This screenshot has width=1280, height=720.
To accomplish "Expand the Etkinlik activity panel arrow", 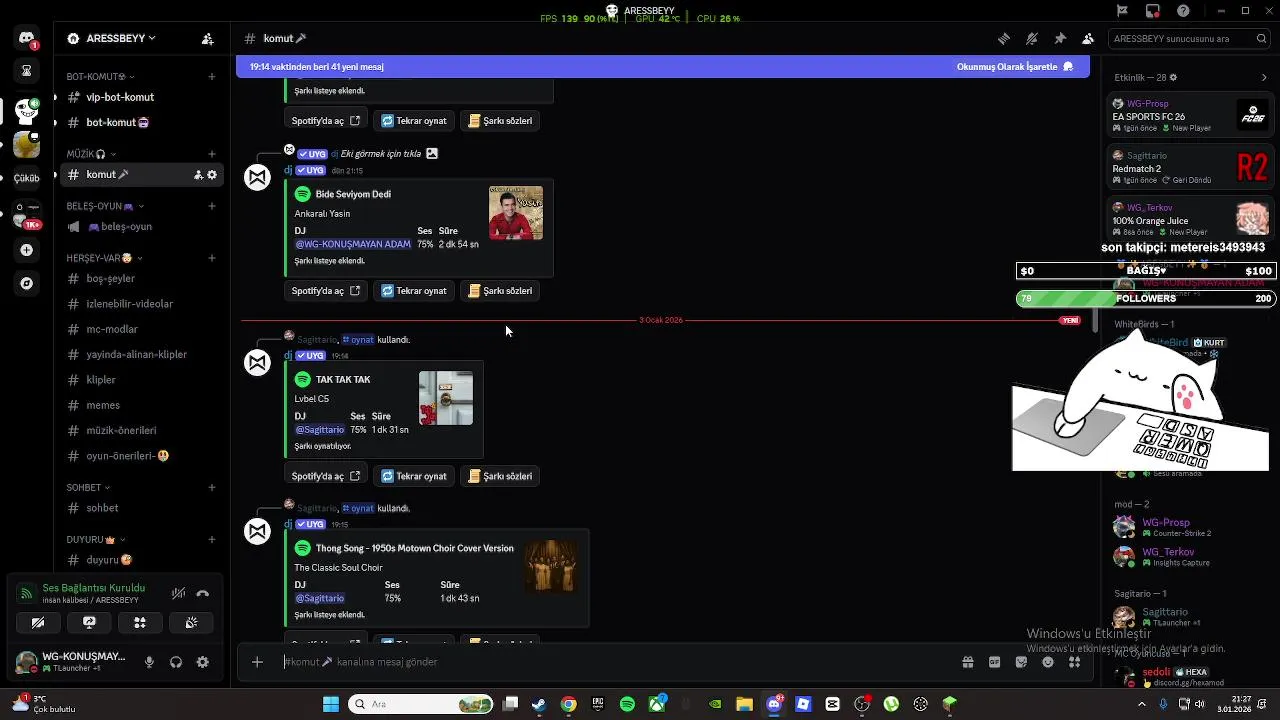I will (x=1264, y=77).
